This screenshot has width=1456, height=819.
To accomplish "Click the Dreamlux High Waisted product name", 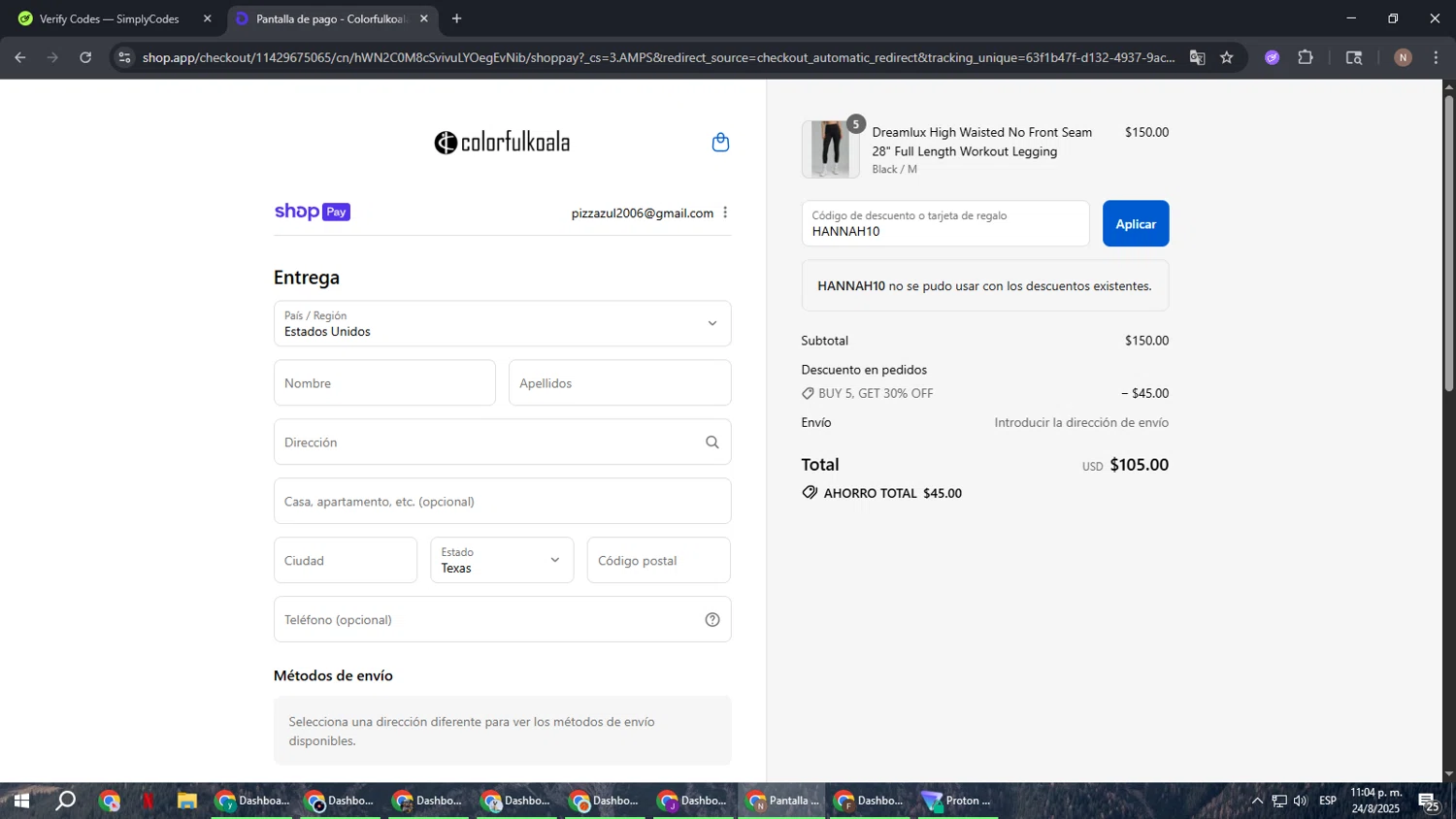I will click(x=981, y=142).
